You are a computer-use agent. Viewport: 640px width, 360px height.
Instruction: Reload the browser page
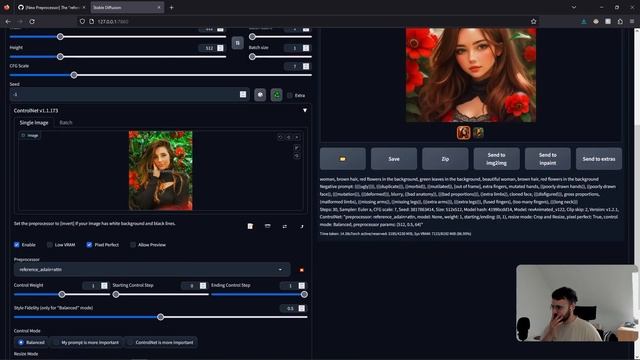coord(32,21)
